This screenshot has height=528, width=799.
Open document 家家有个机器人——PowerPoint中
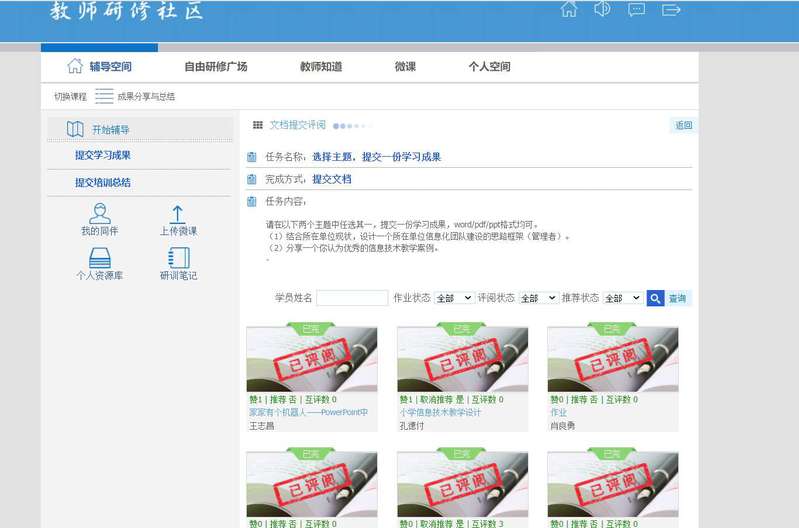pos(308,412)
